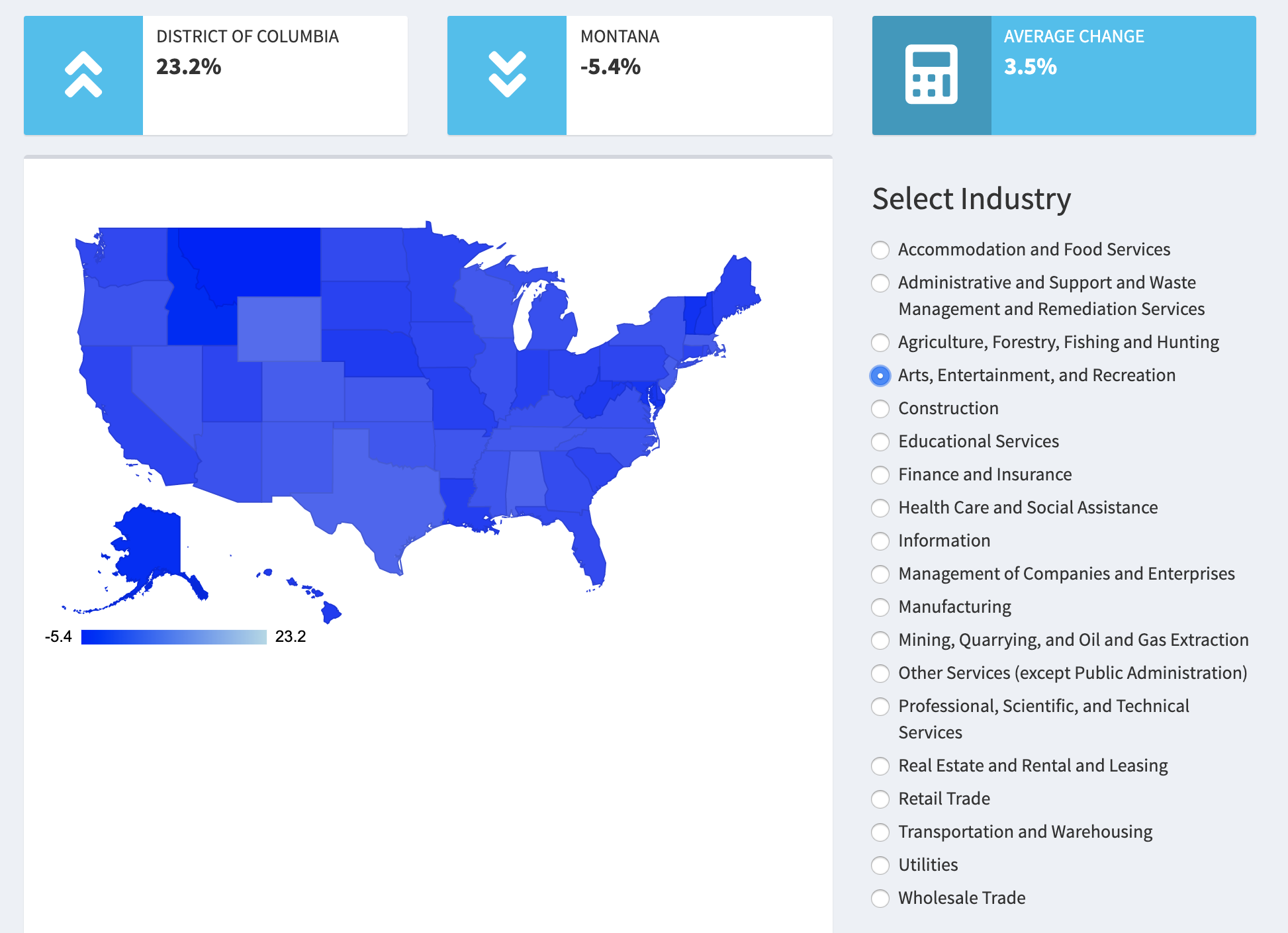The image size is (1288, 933).
Task: Choose Manufacturing from industry list
Action: [x=880, y=607]
